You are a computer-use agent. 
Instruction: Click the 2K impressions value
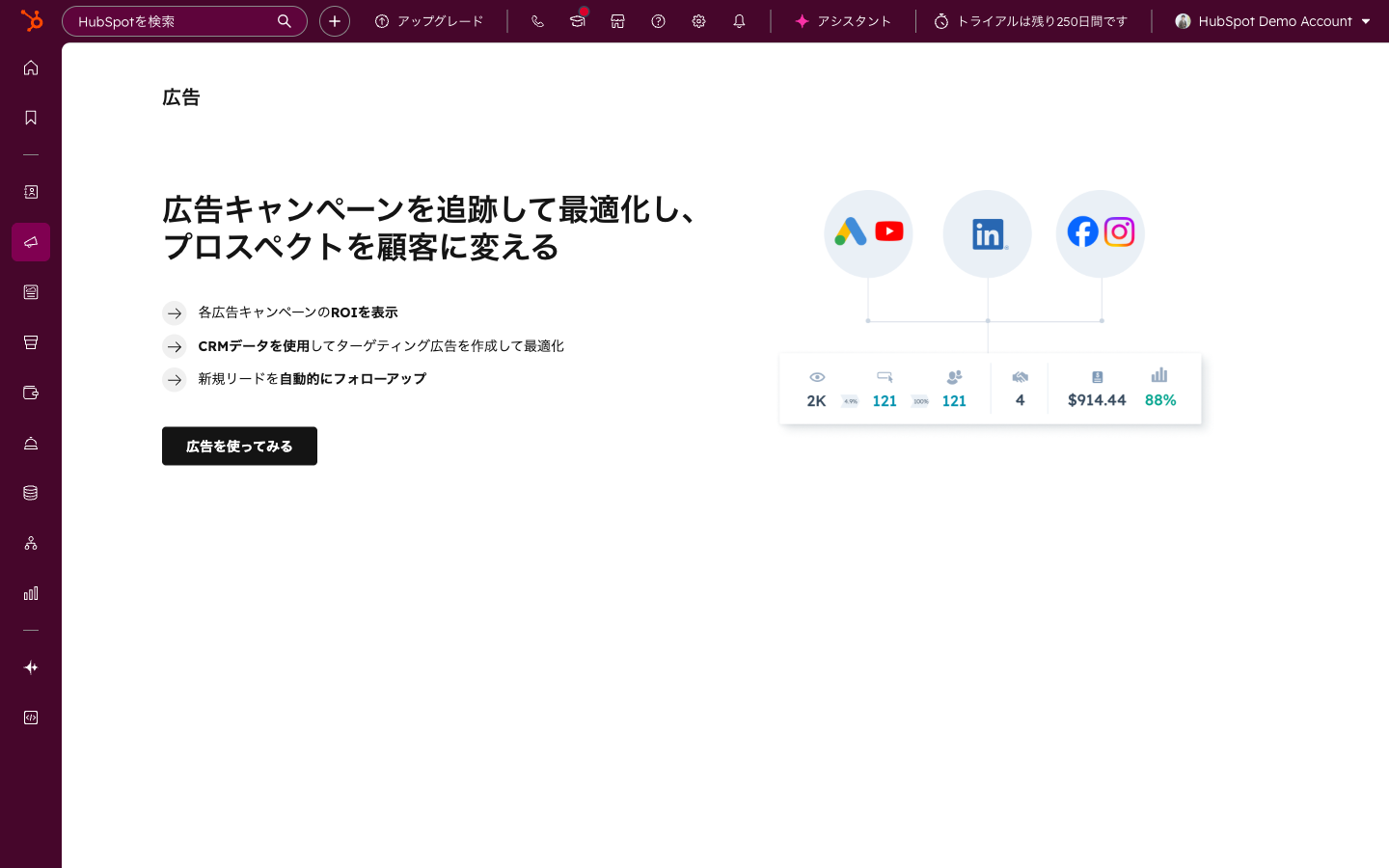816,401
